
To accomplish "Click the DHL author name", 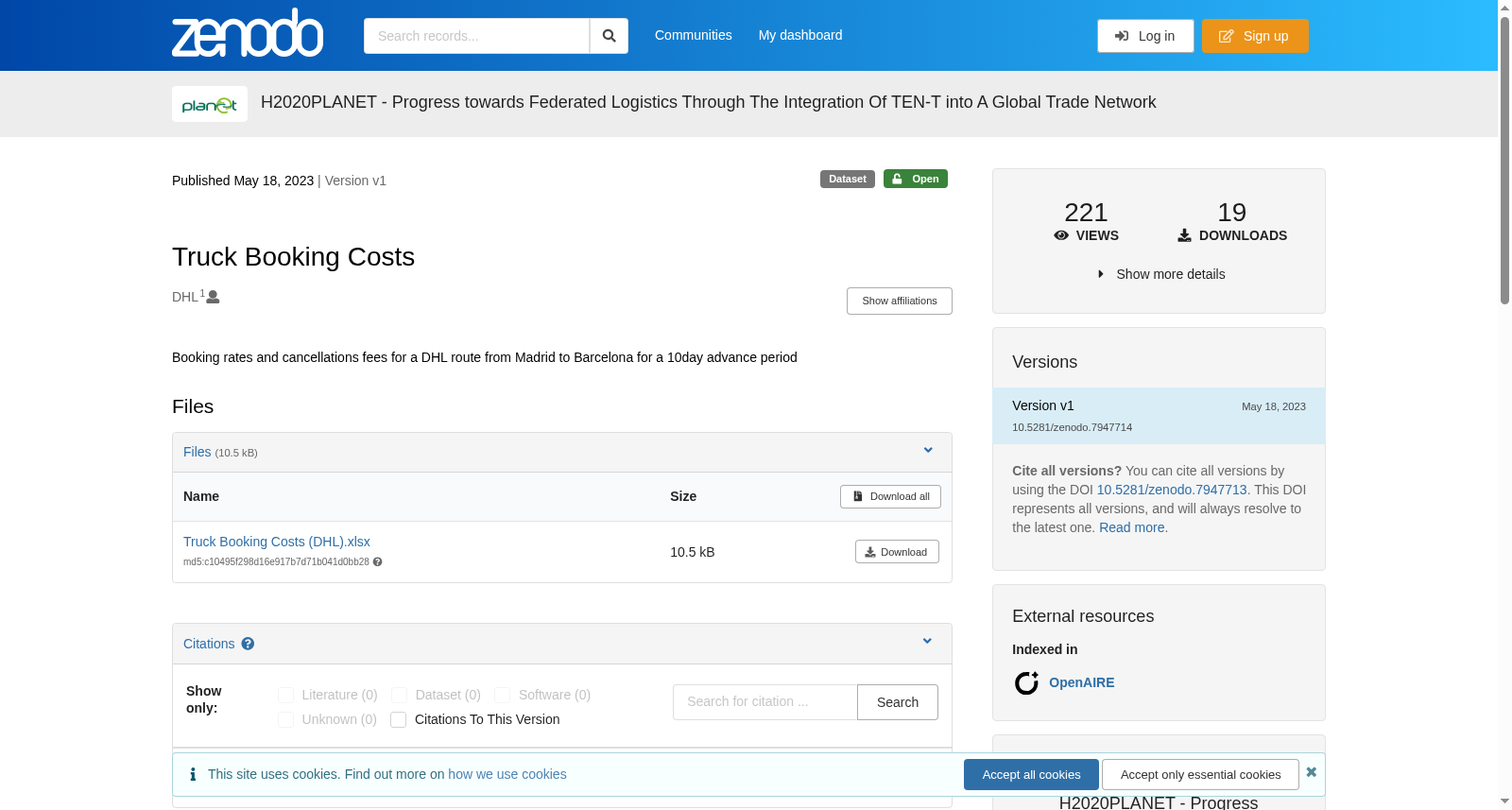I will coord(185,297).
